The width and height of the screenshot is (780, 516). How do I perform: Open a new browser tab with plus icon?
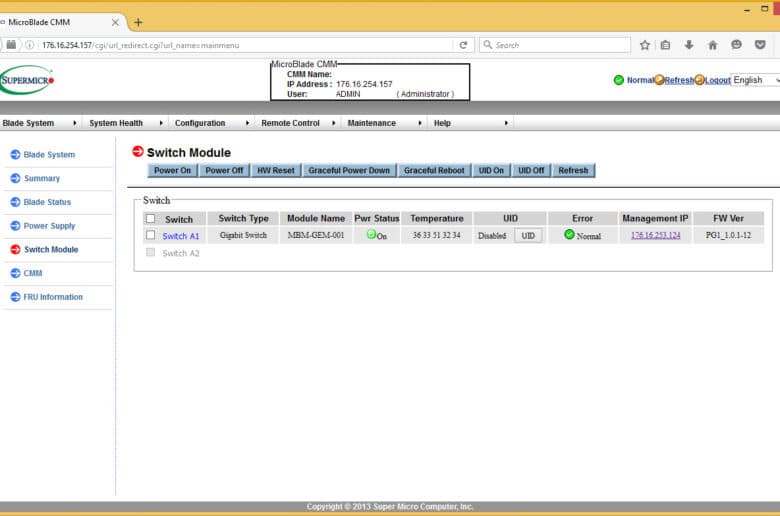point(138,22)
